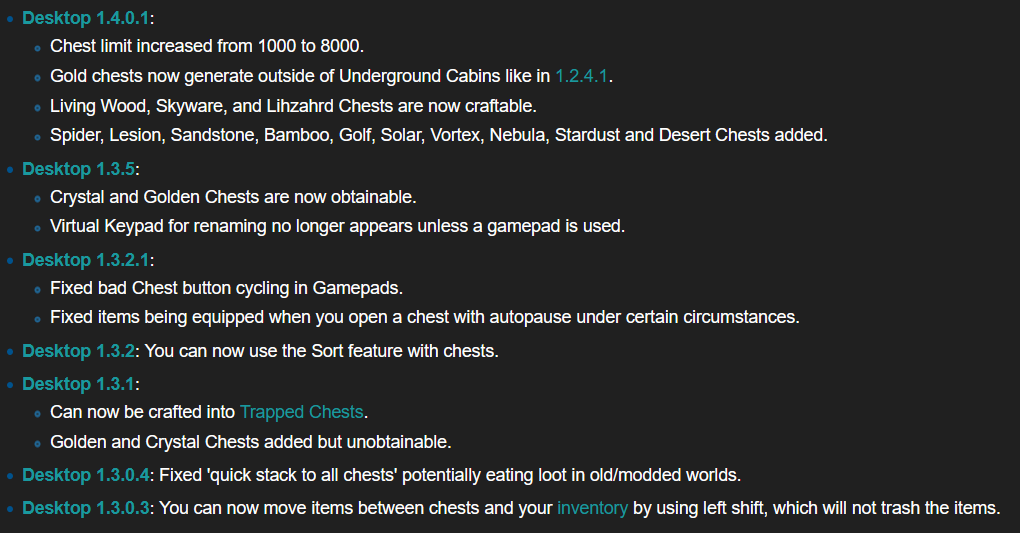Click the 'Virtual Keypad for renaming' line

point(338,226)
